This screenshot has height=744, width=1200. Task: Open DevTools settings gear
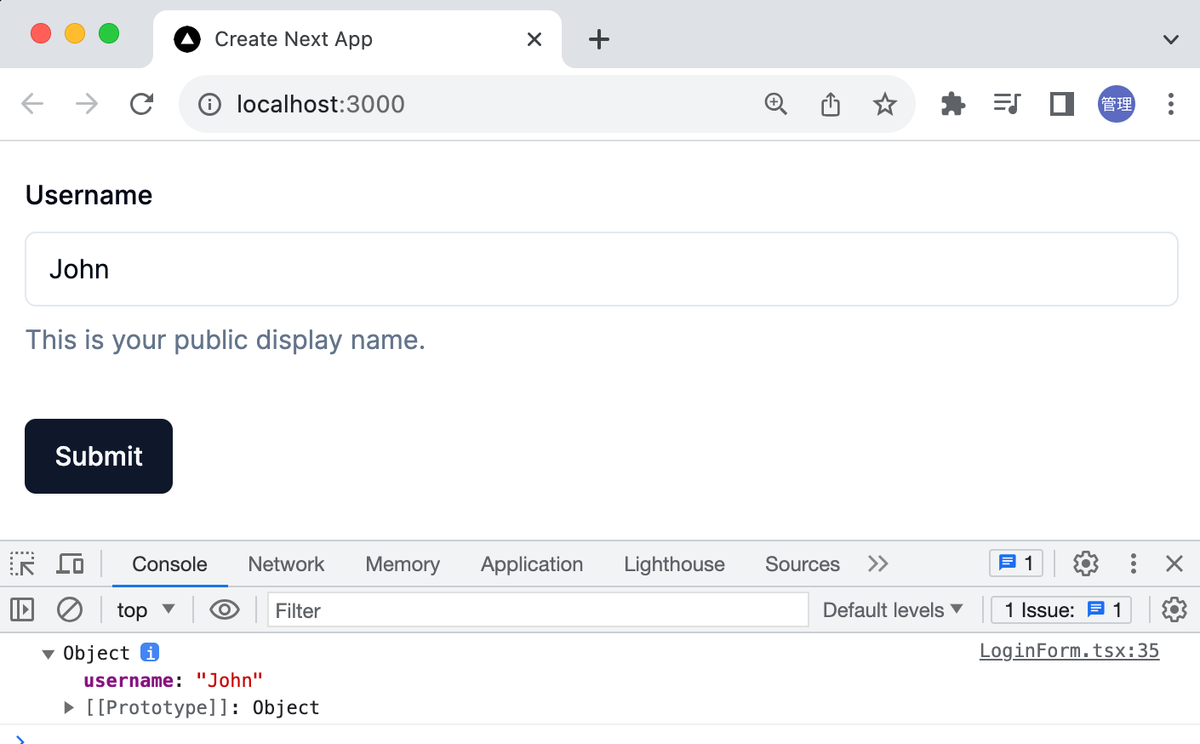tap(1085, 564)
